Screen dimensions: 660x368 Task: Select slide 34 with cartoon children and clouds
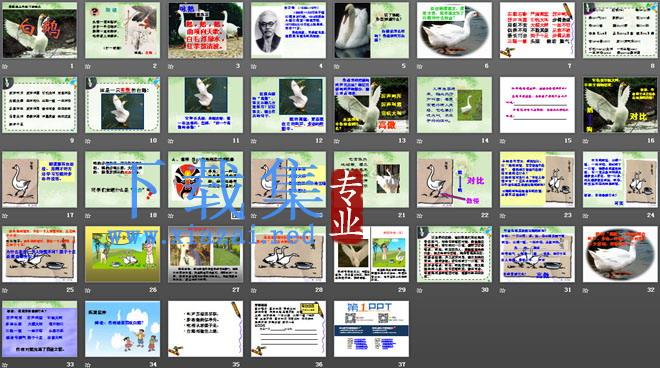pyautogui.click(x=122, y=329)
